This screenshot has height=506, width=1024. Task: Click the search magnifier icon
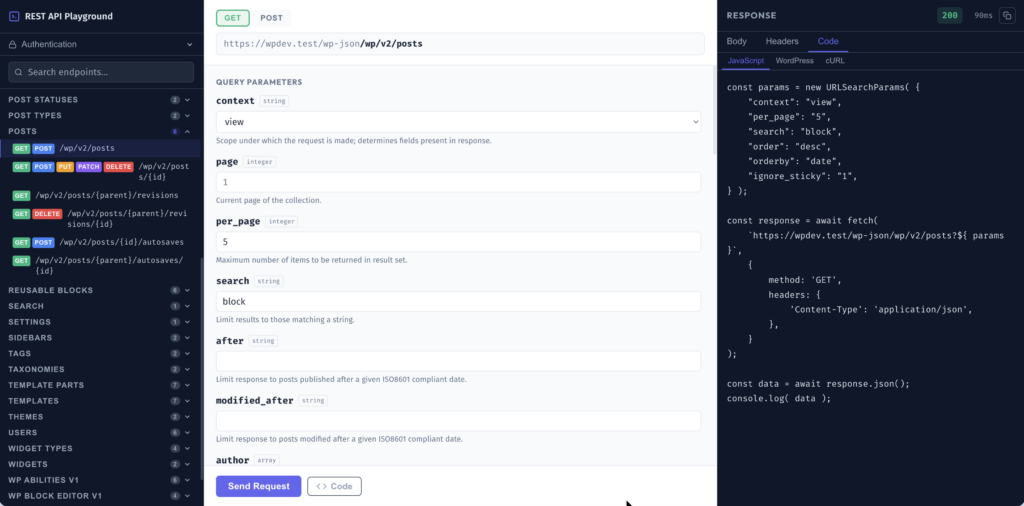click(x=18, y=72)
